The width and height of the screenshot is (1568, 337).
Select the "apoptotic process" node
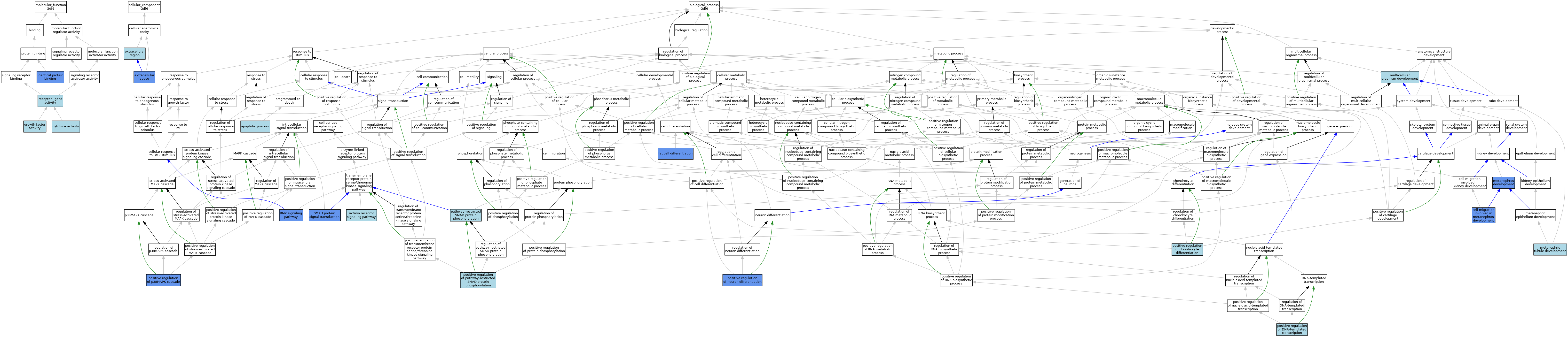coord(255,127)
